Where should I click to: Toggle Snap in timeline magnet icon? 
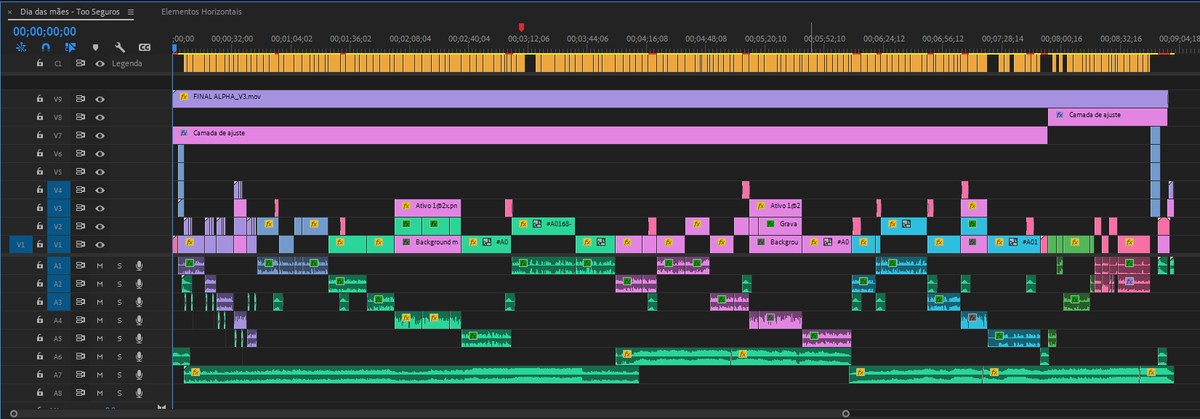45,47
